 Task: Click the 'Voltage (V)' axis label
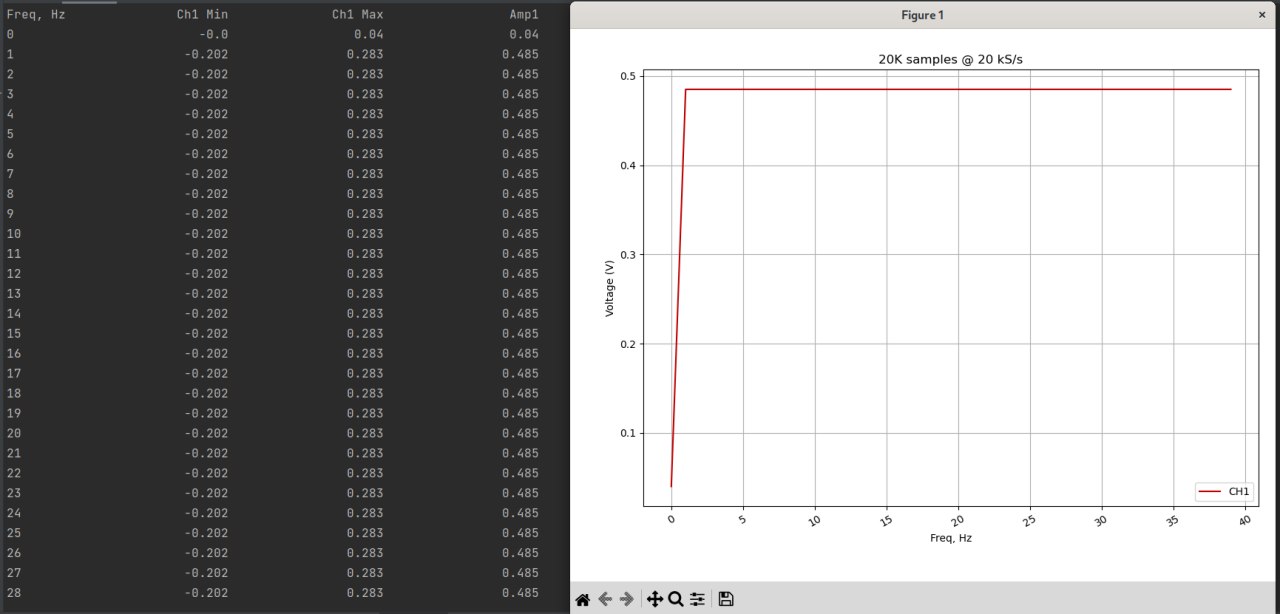tap(610, 288)
